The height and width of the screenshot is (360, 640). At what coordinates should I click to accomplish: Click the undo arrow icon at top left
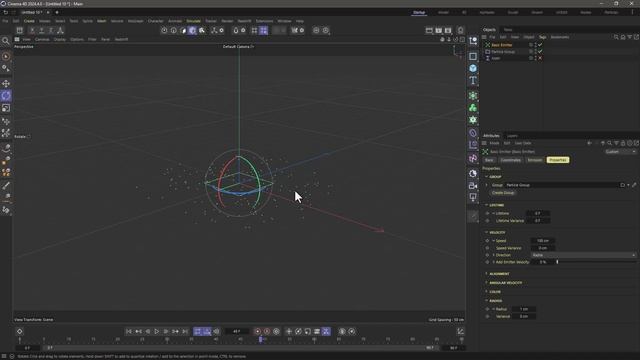(x=6, y=12)
